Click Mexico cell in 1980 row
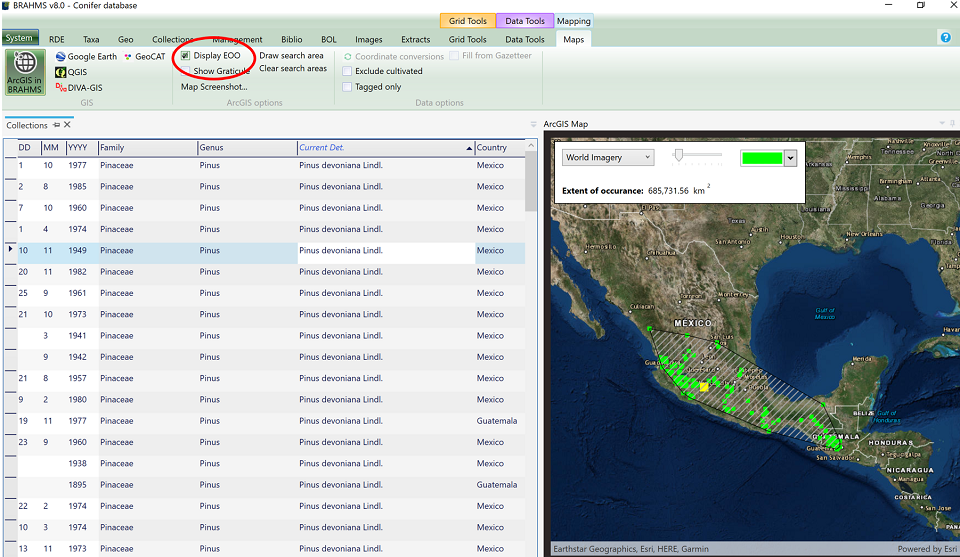 [500, 400]
